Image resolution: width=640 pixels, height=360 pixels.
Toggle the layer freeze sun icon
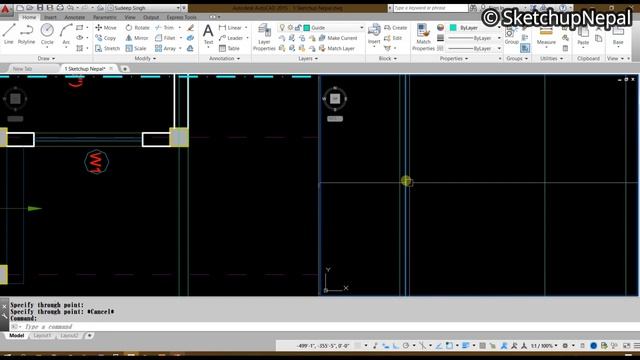point(290,27)
